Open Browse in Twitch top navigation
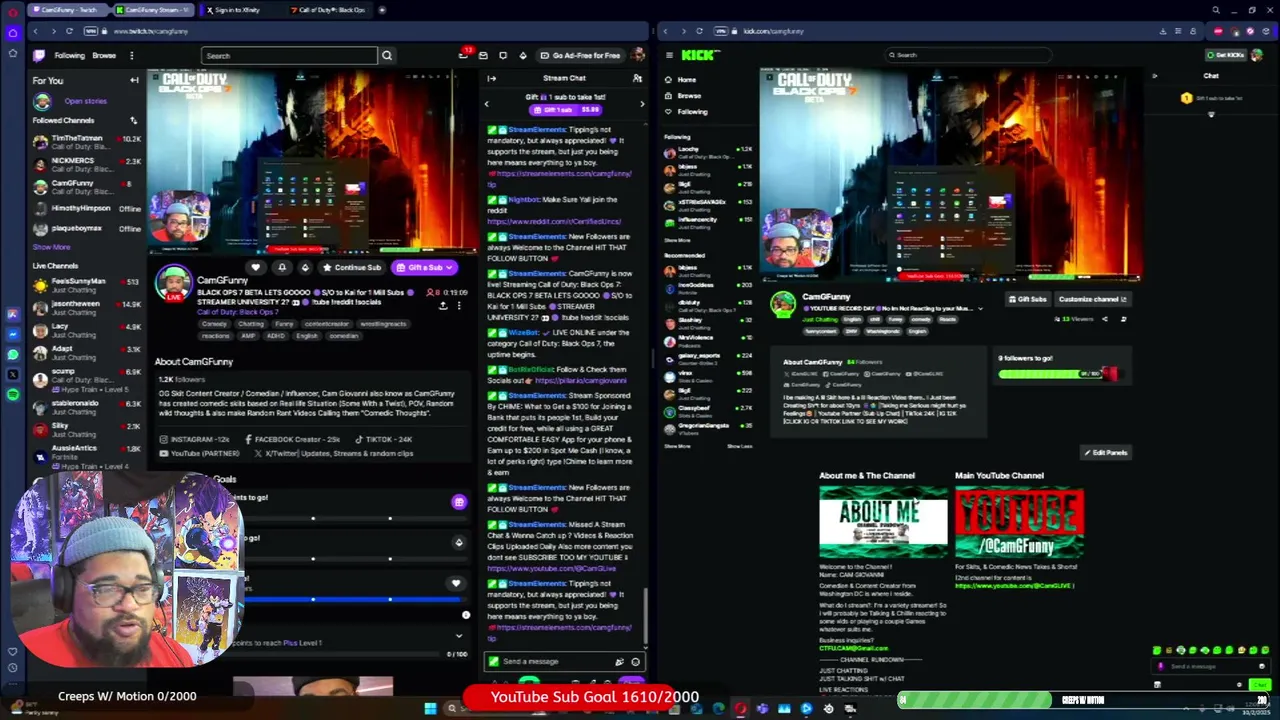The height and width of the screenshot is (720, 1280). (x=104, y=55)
